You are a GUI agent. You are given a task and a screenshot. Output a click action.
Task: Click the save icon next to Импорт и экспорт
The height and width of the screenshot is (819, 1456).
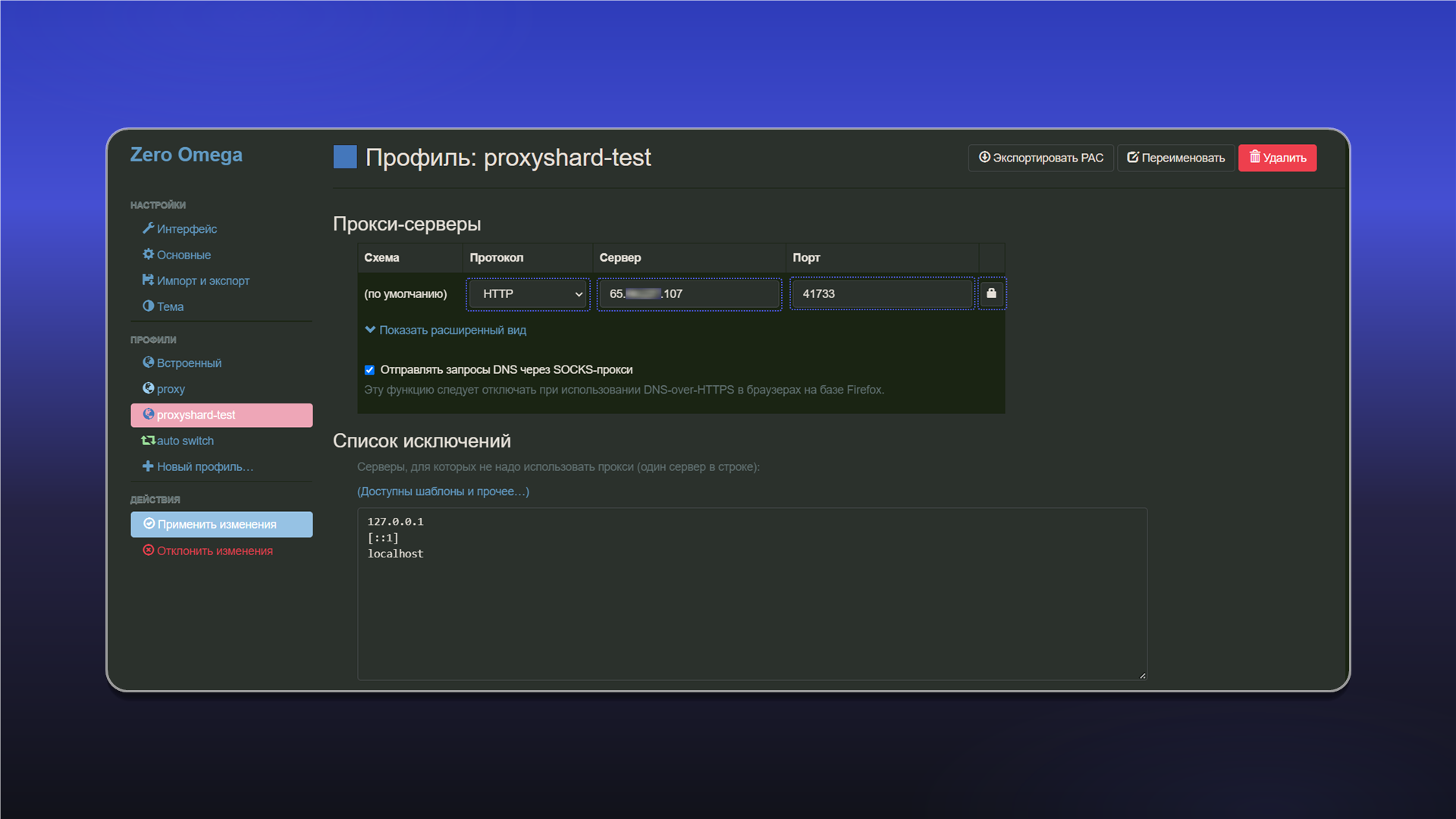(x=148, y=280)
